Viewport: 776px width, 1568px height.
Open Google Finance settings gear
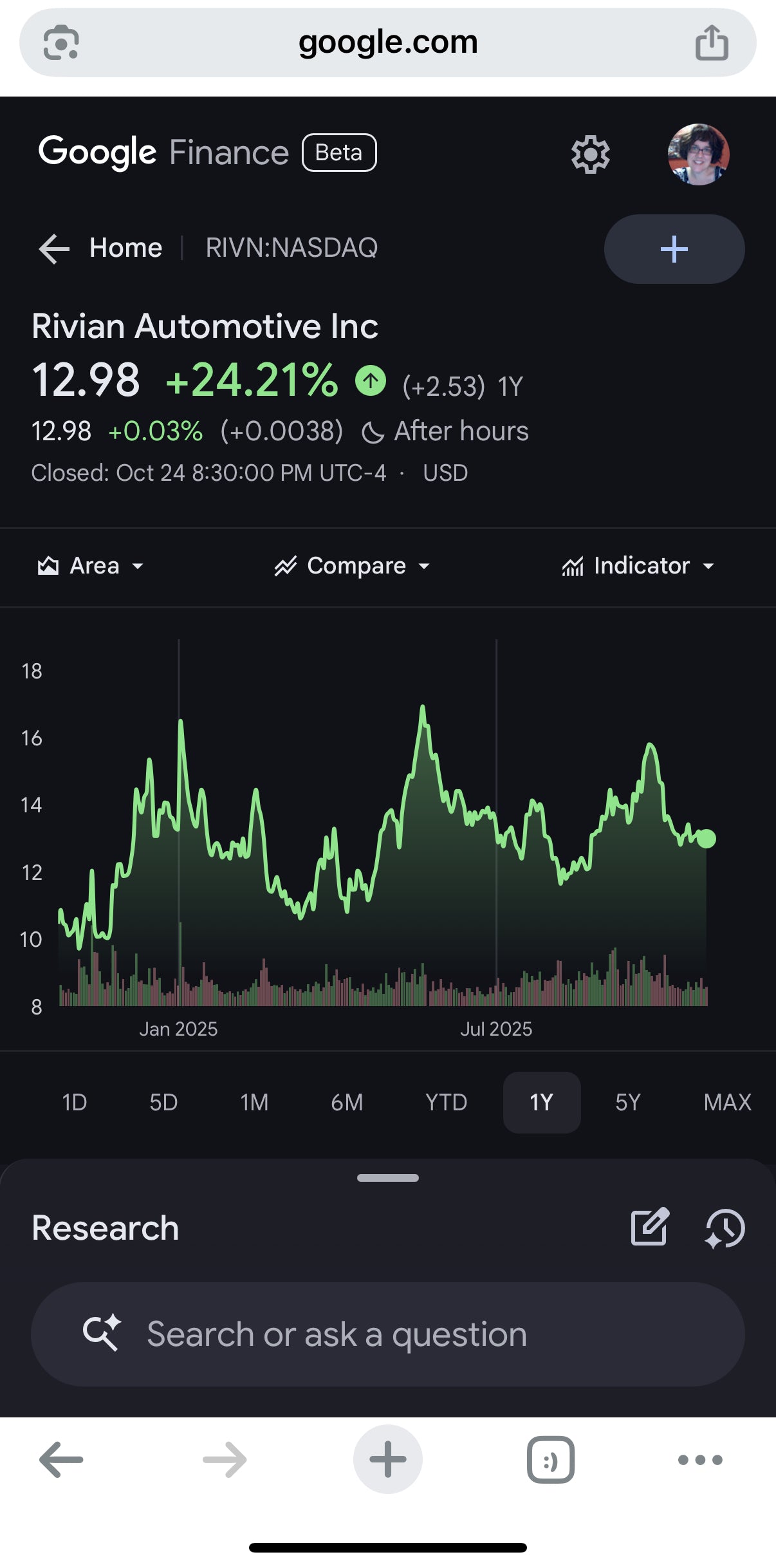click(590, 154)
